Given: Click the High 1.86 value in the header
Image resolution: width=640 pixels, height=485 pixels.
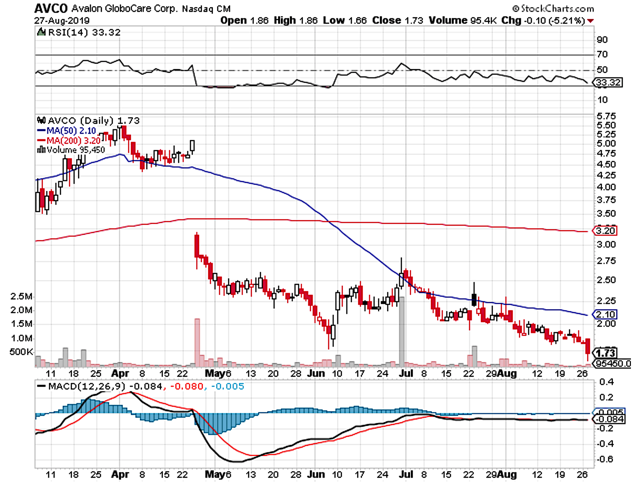Looking at the screenshot, I should 296,20.
